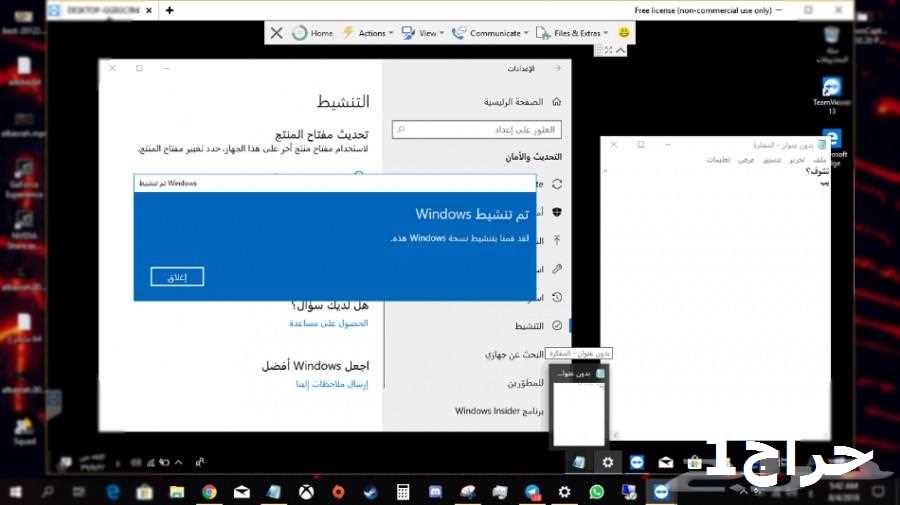
Task: Click the smiley feedback icon in toolbar
Action: pos(624,33)
